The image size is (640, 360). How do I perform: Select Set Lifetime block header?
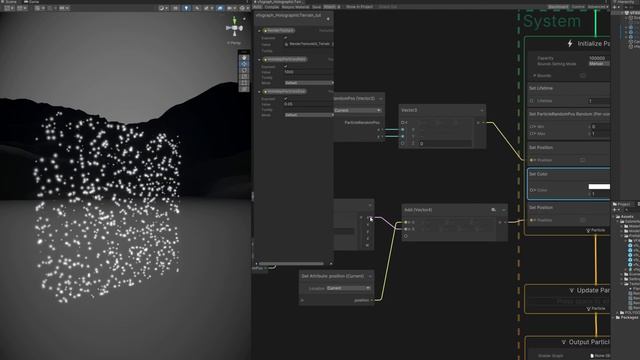click(569, 88)
